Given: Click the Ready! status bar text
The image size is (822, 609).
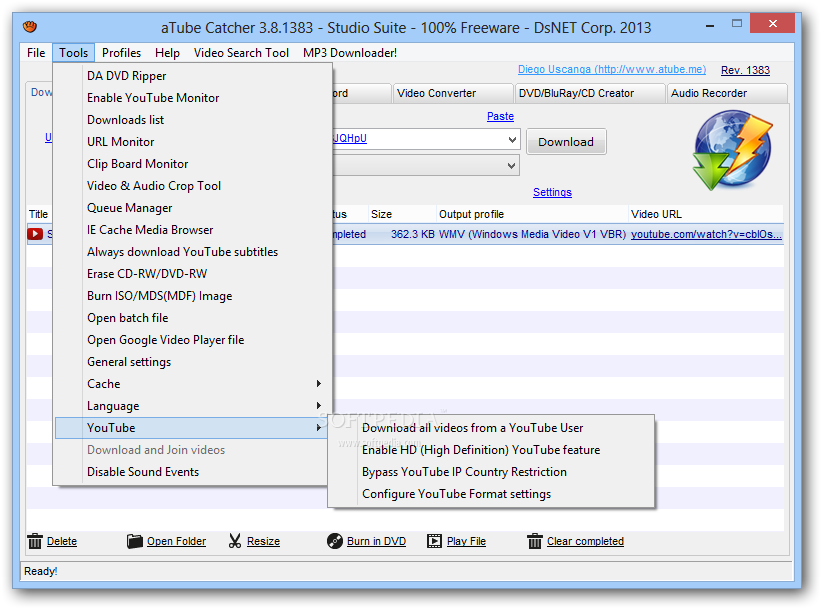Looking at the screenshot, I should tap(40, 571).
